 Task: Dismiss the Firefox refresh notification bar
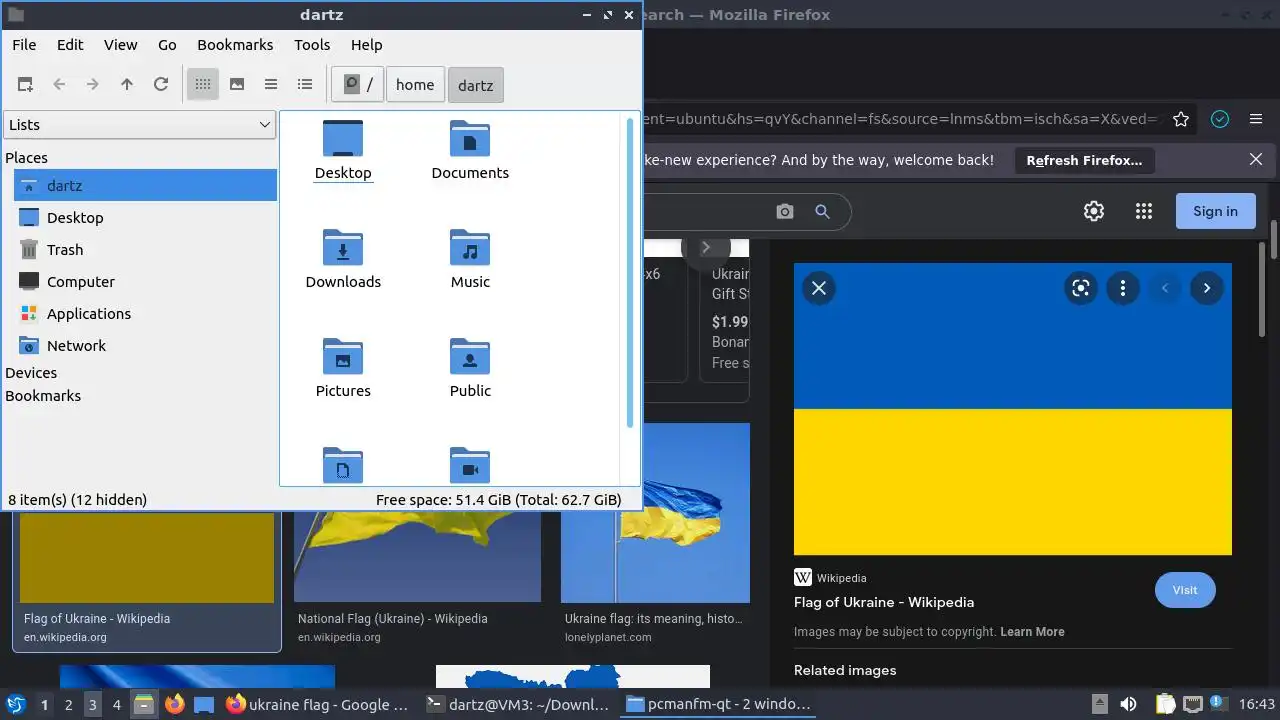click(1256, 160)
